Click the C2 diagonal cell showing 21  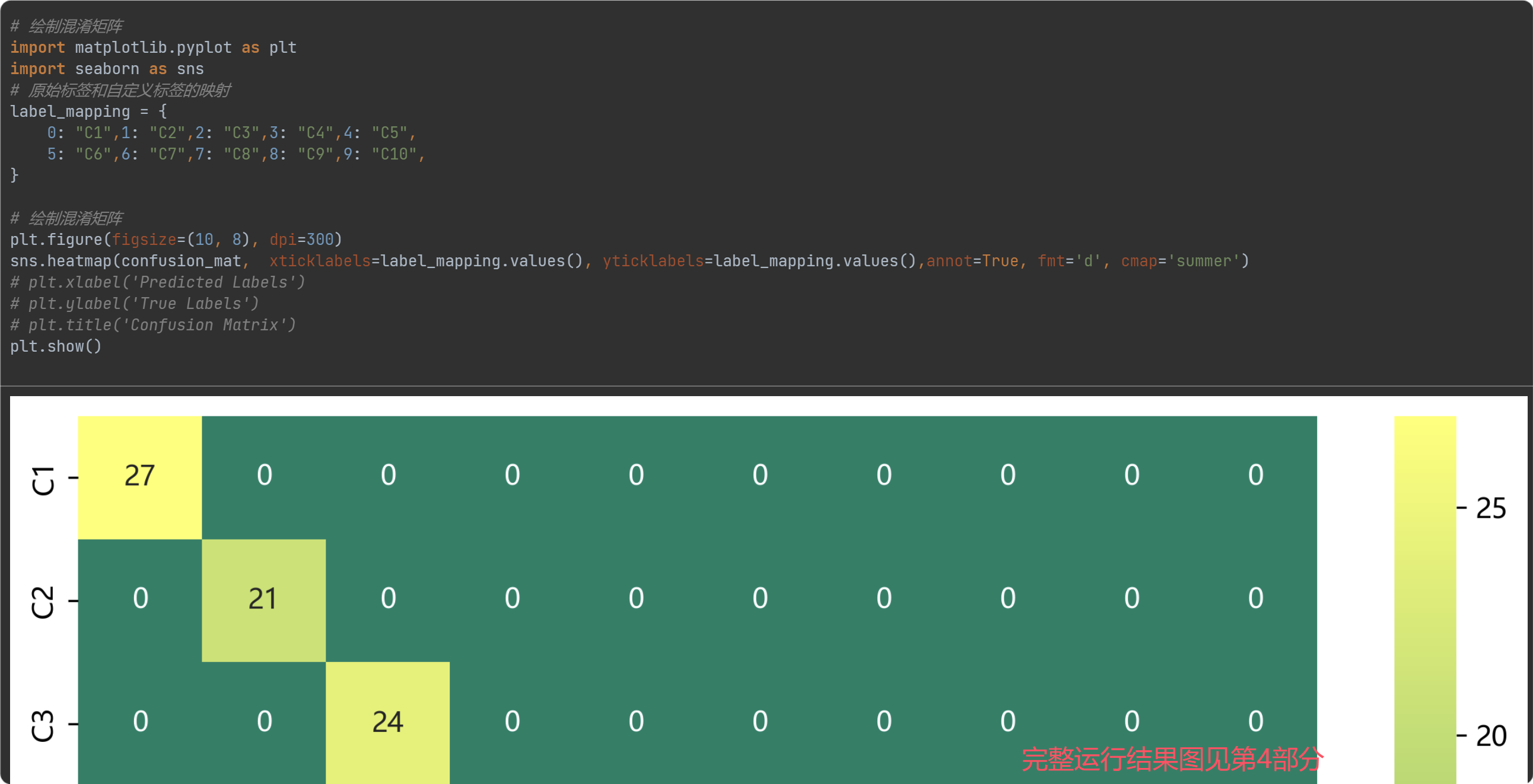(x=263, y=598)
